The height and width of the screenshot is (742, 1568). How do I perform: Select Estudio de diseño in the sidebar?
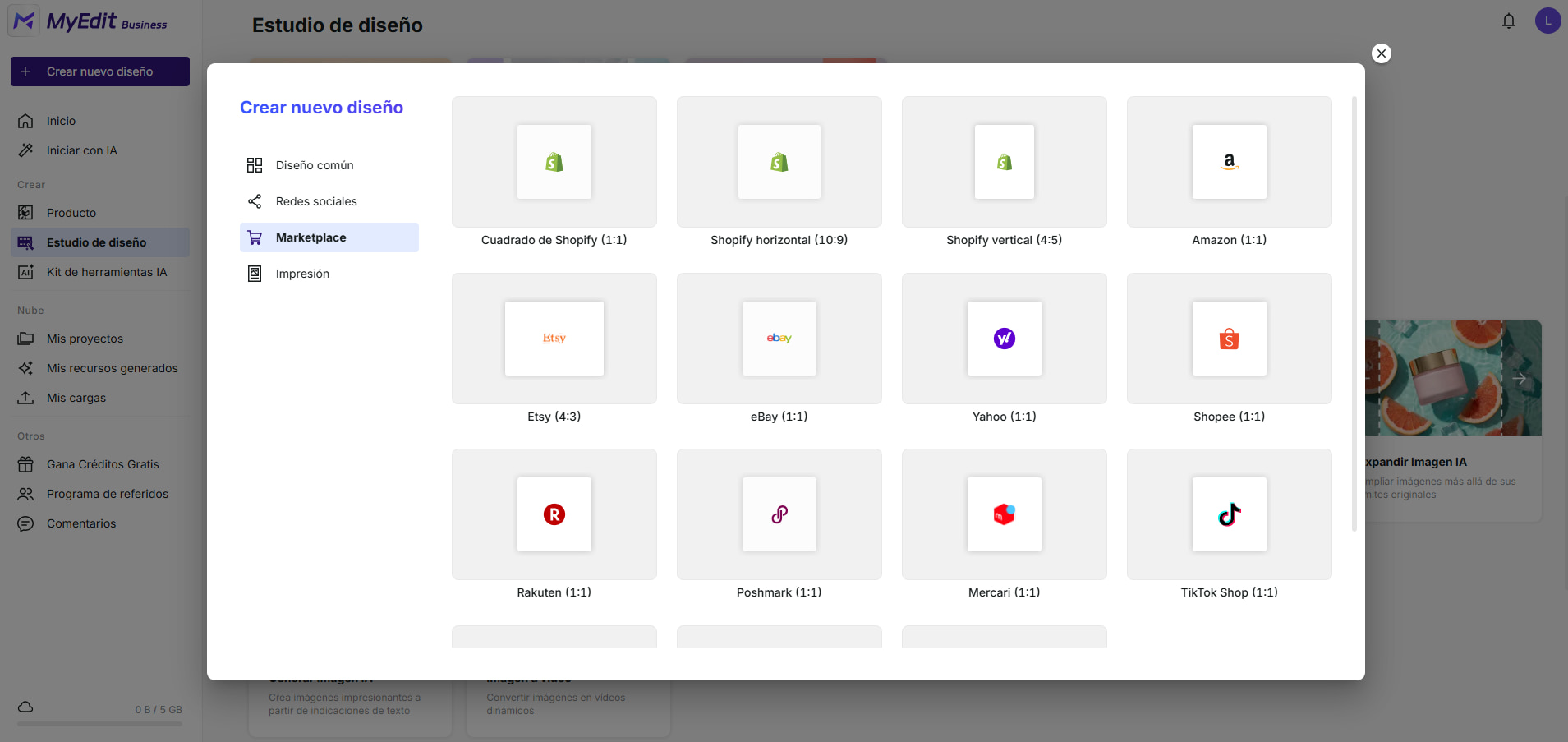click(100, 242)
